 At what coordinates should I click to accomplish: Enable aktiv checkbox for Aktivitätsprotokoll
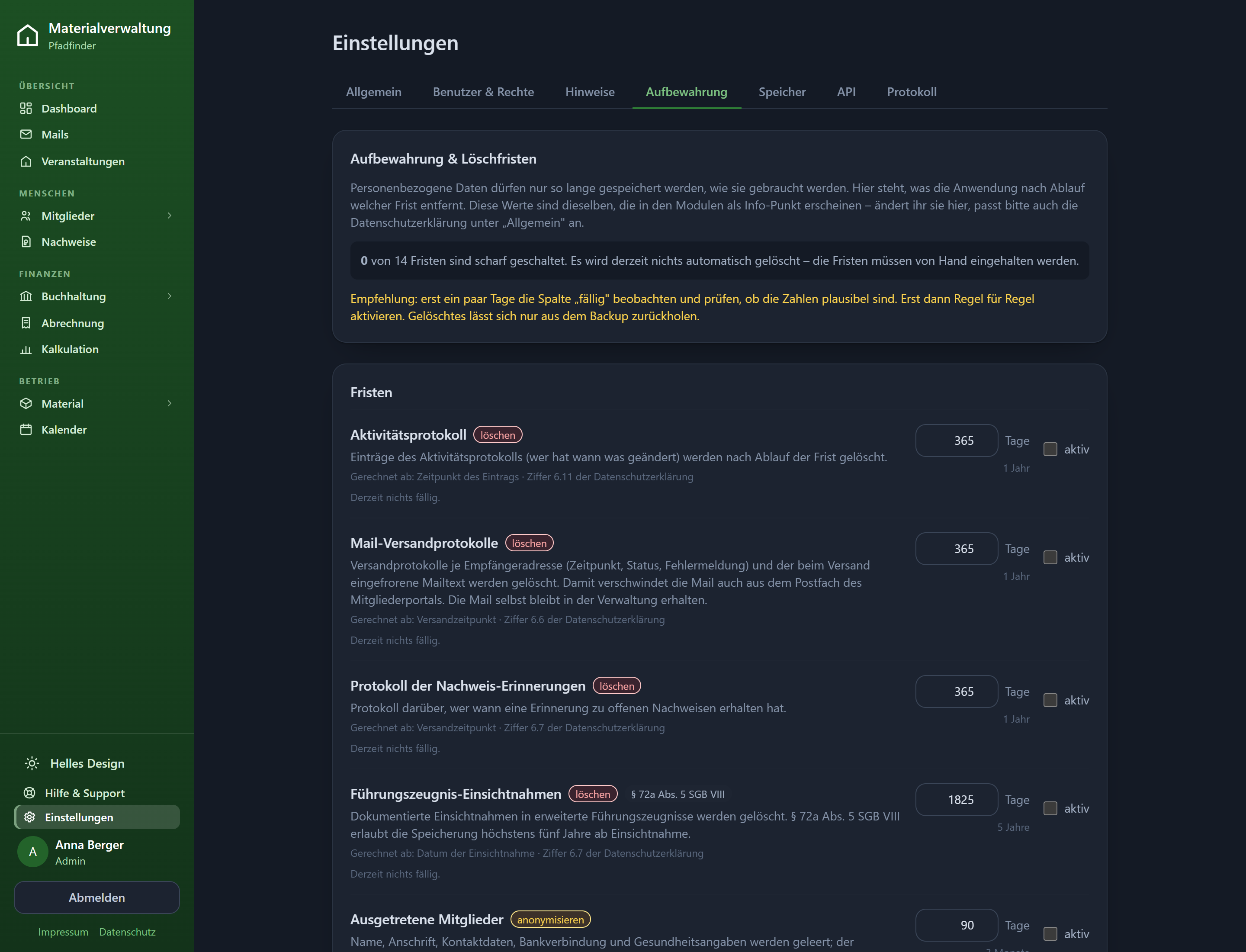(1050, 449)
